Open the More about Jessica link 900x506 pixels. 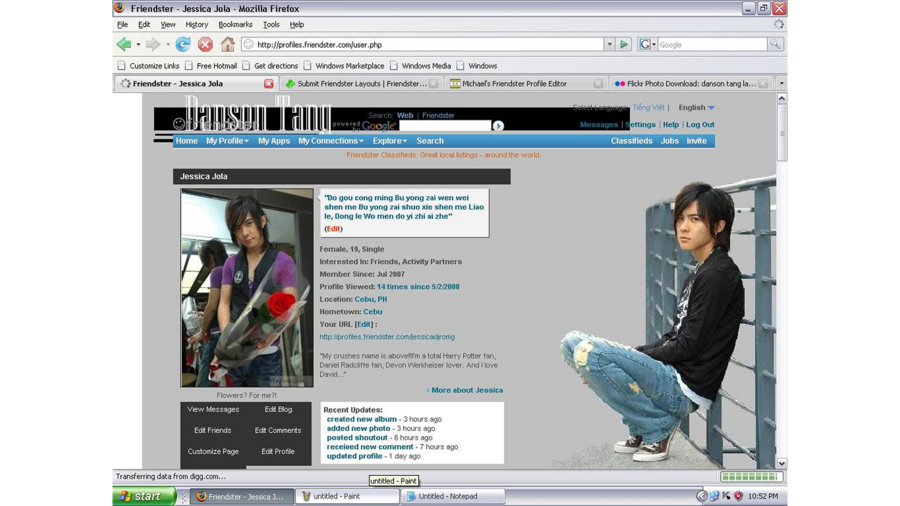click(x=466, y=390)
